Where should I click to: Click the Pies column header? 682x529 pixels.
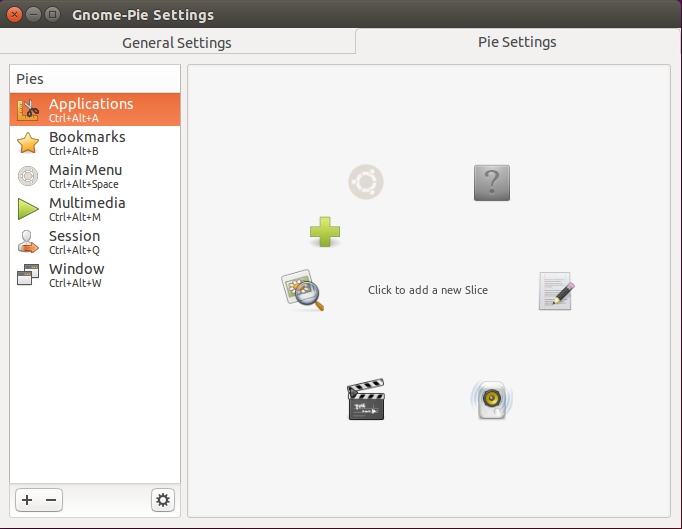[95, 79]
